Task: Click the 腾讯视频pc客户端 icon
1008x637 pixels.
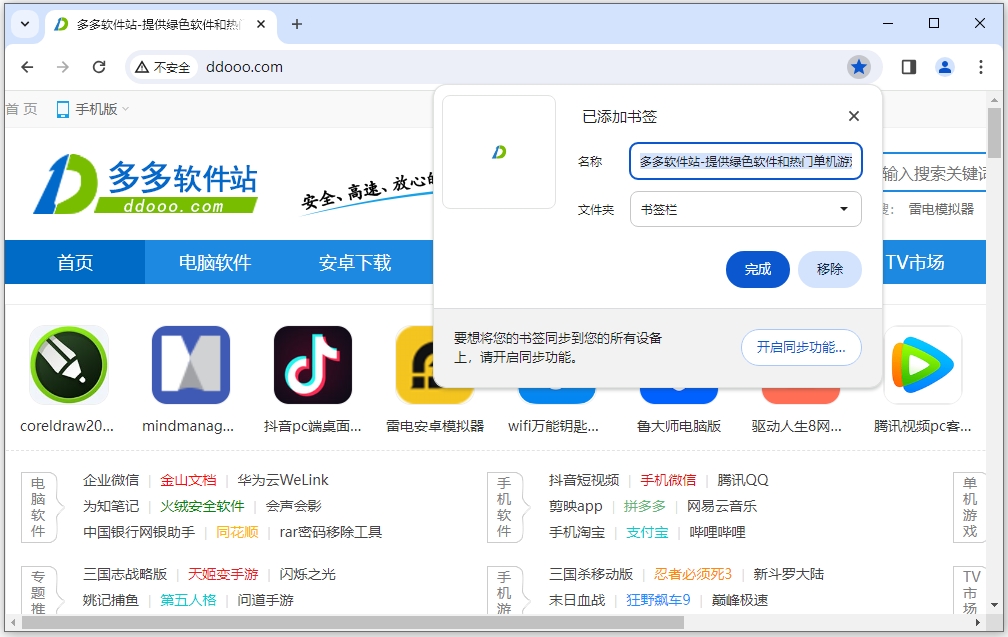Action: [923, 365]
